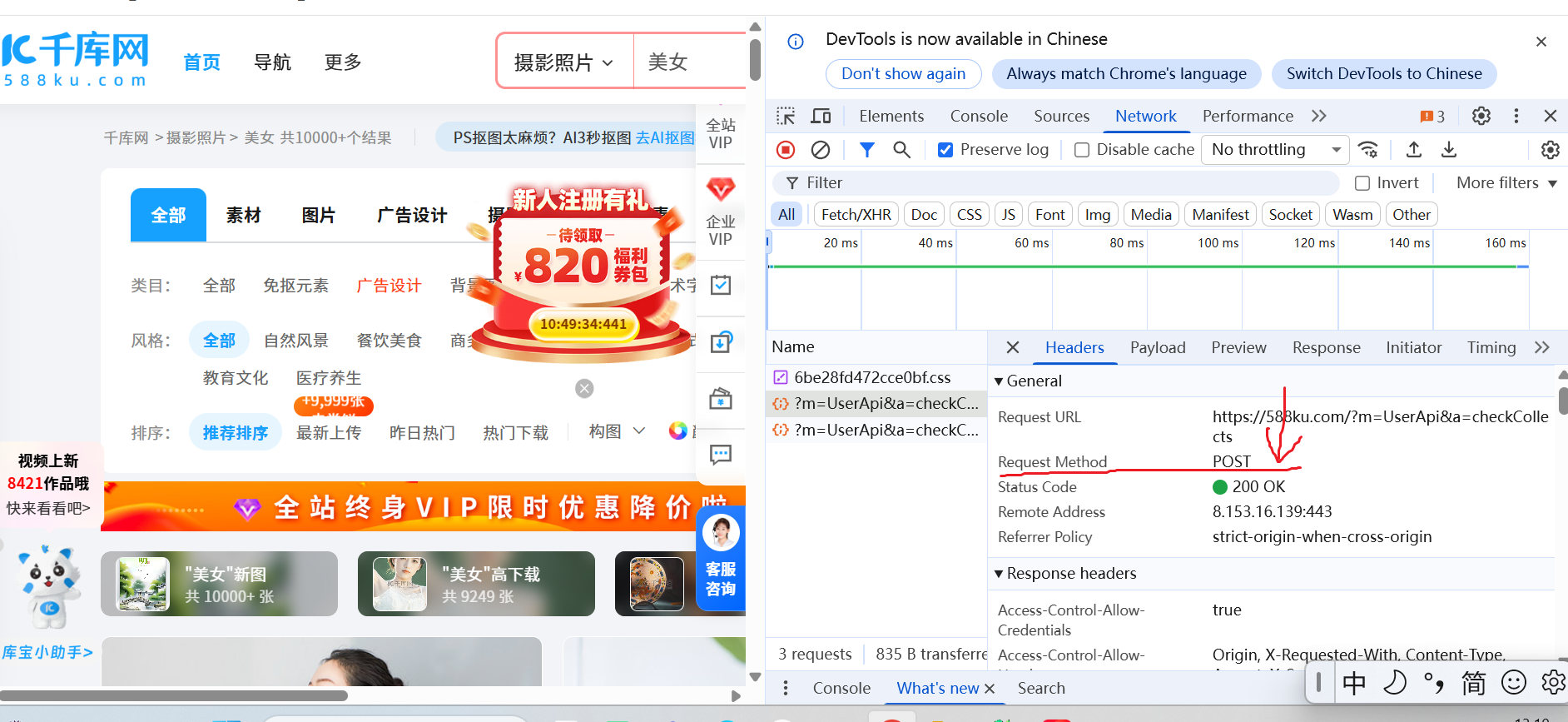
Task: Collapse the General section
Action: (x=1029, y=381)
